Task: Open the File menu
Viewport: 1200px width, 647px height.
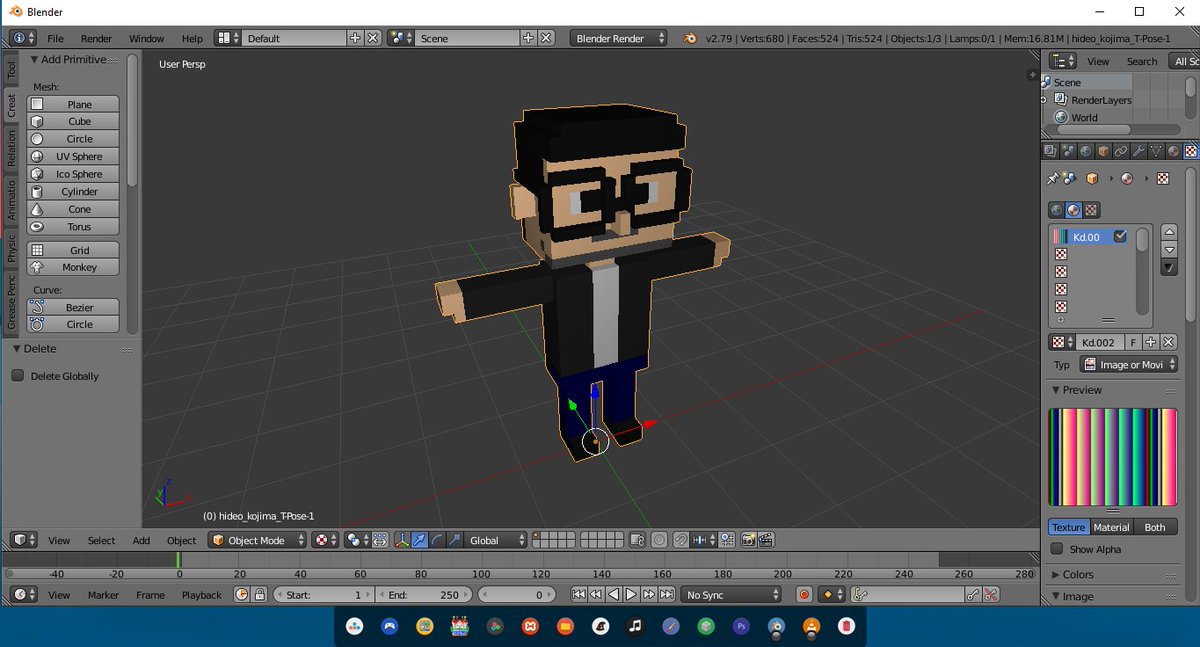Action: click(x=55, y=38)
